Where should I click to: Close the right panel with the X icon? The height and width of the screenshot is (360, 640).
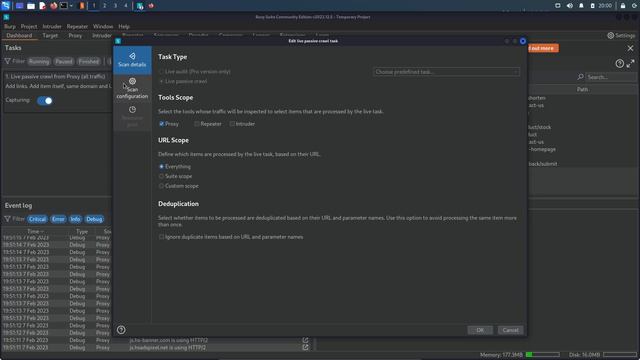click(x=631, y=48)
